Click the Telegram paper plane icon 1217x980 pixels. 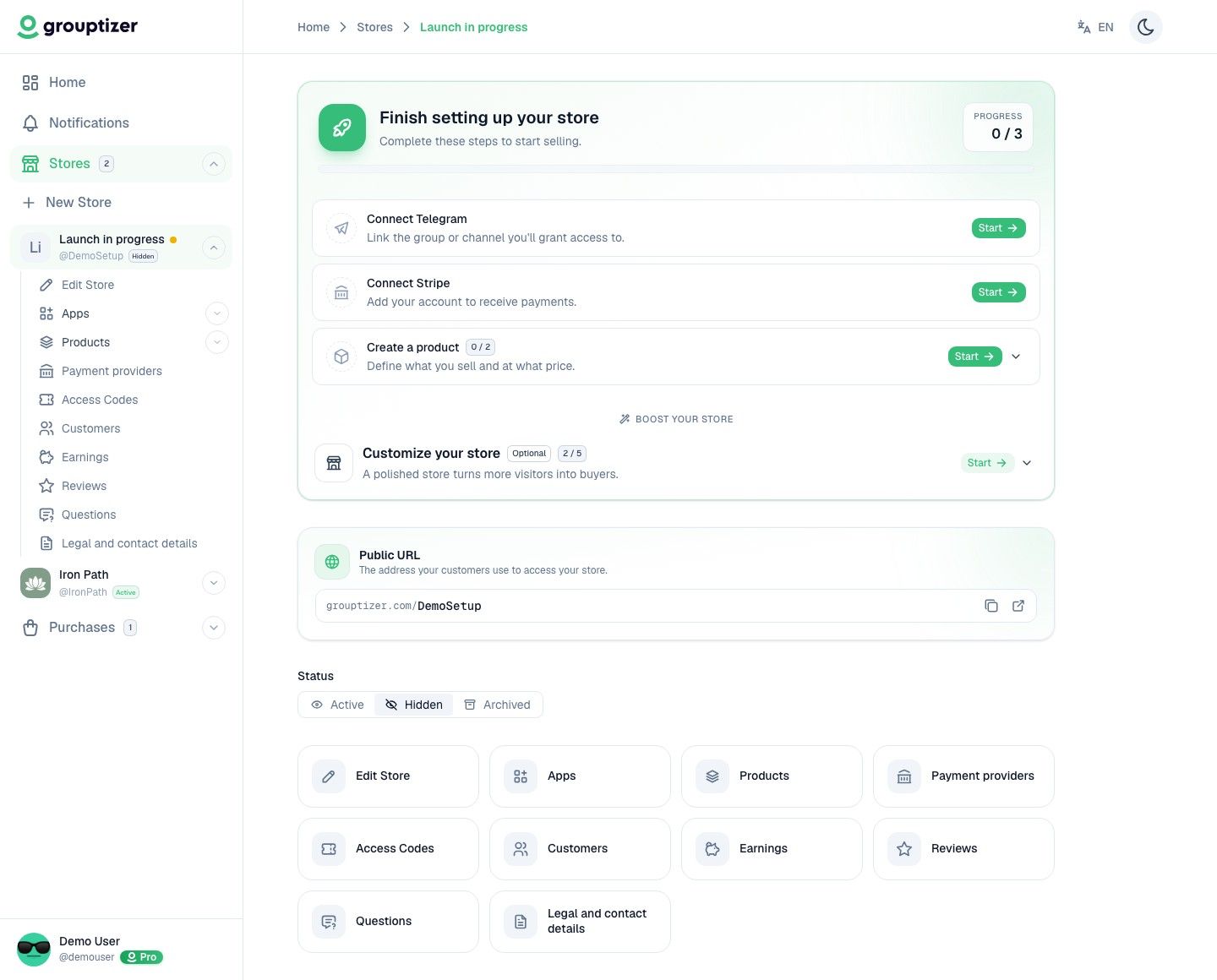[341, 228]
